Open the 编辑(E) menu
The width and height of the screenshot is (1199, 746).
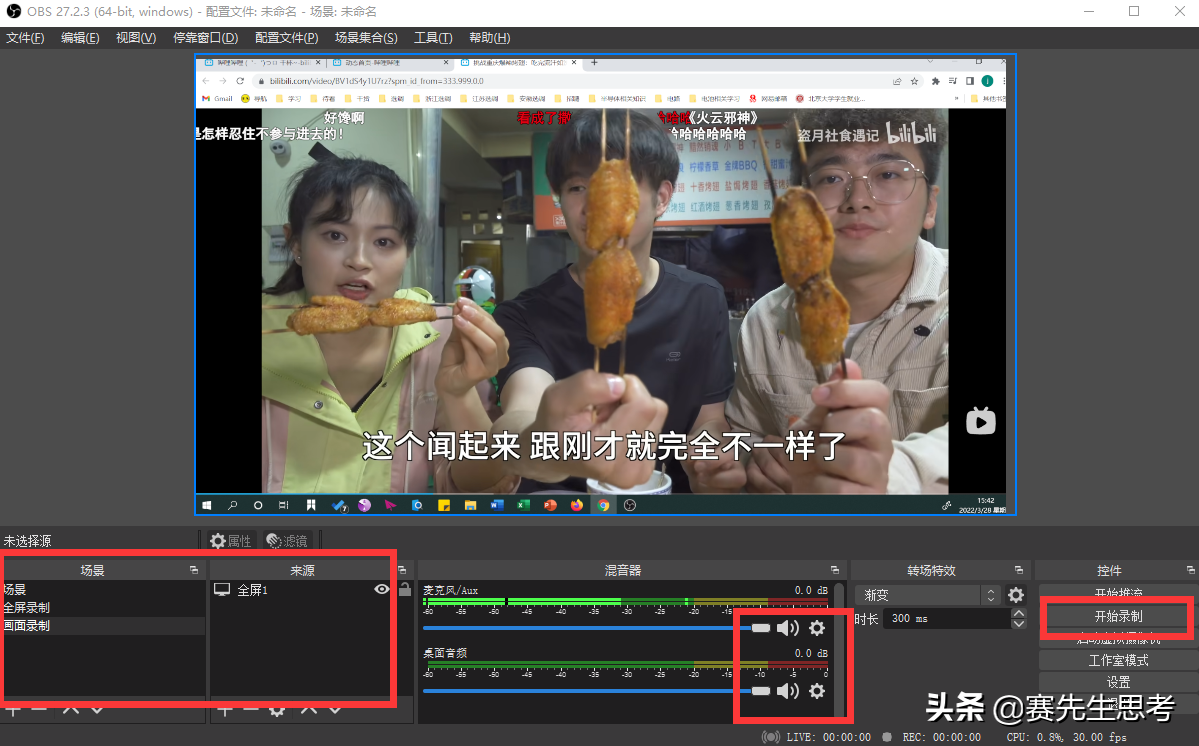80,37
